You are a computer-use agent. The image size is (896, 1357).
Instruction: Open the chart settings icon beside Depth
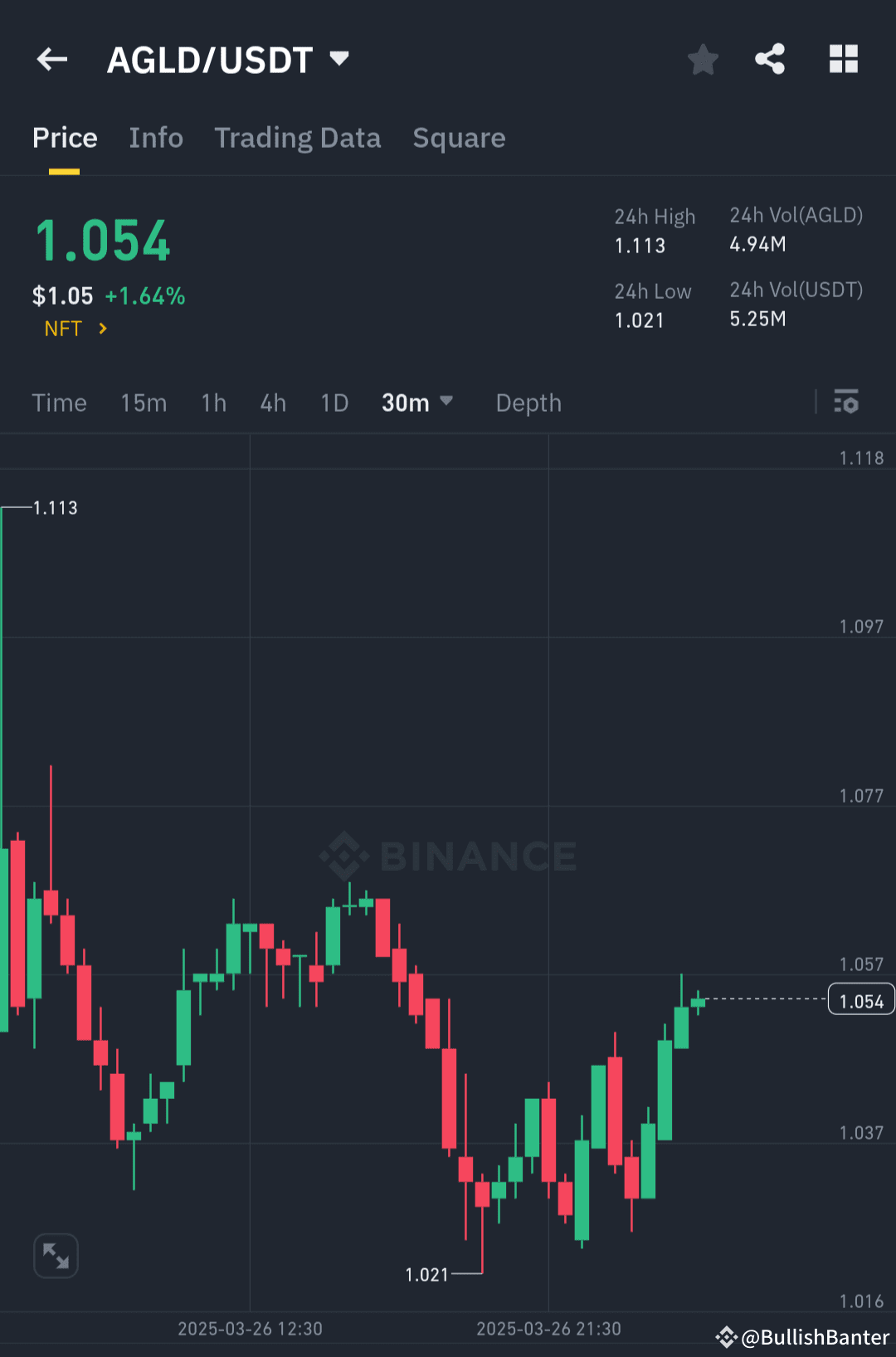847,403
